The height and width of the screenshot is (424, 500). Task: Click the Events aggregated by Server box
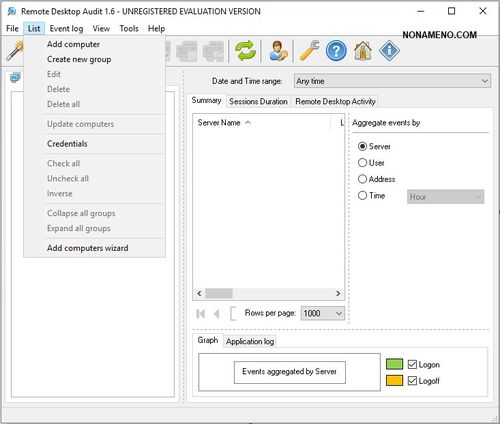click(x=290, y=372)
